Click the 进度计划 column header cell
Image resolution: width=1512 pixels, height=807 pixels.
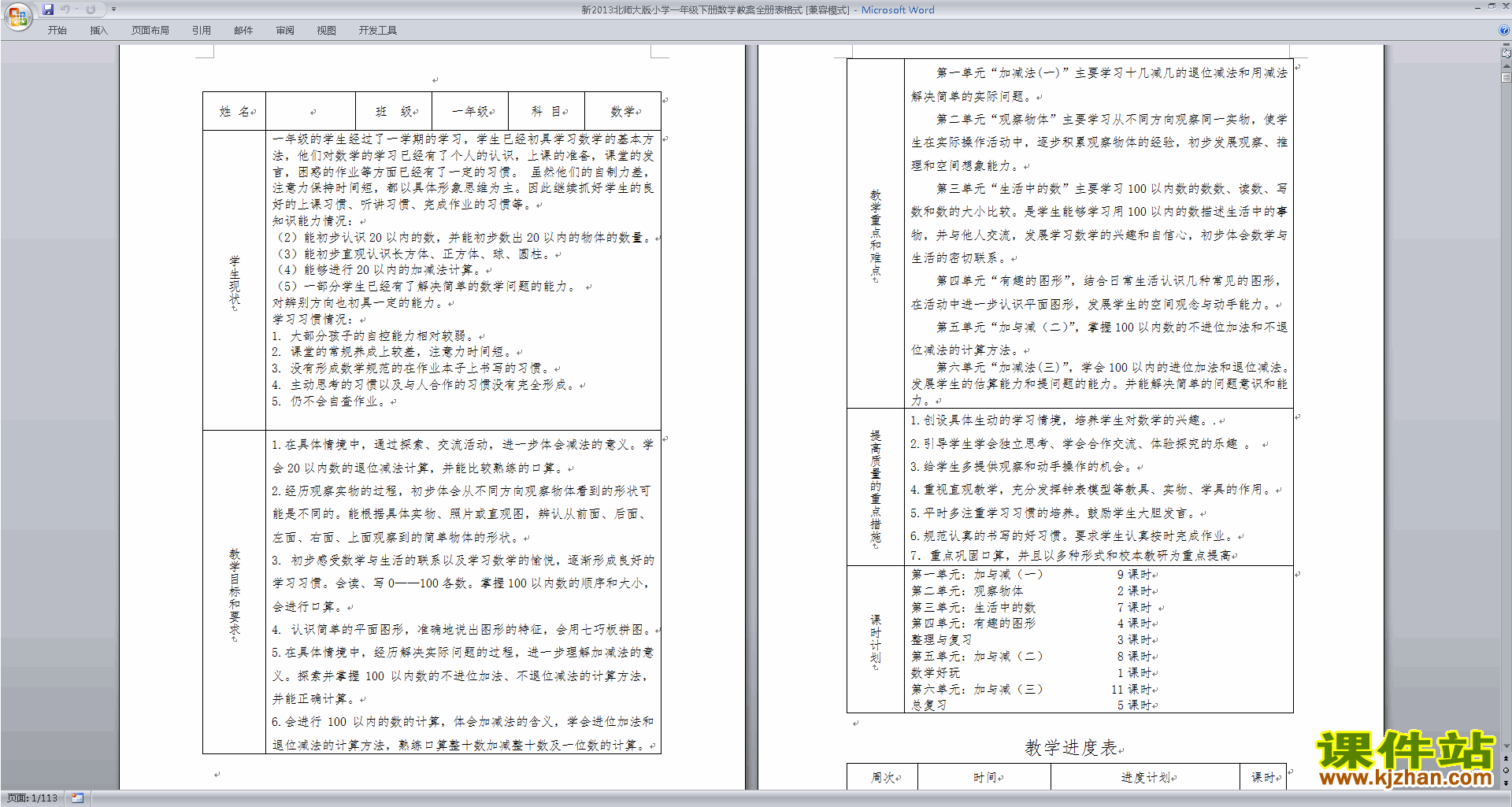pyautogui.click(x=1146, y=777)
